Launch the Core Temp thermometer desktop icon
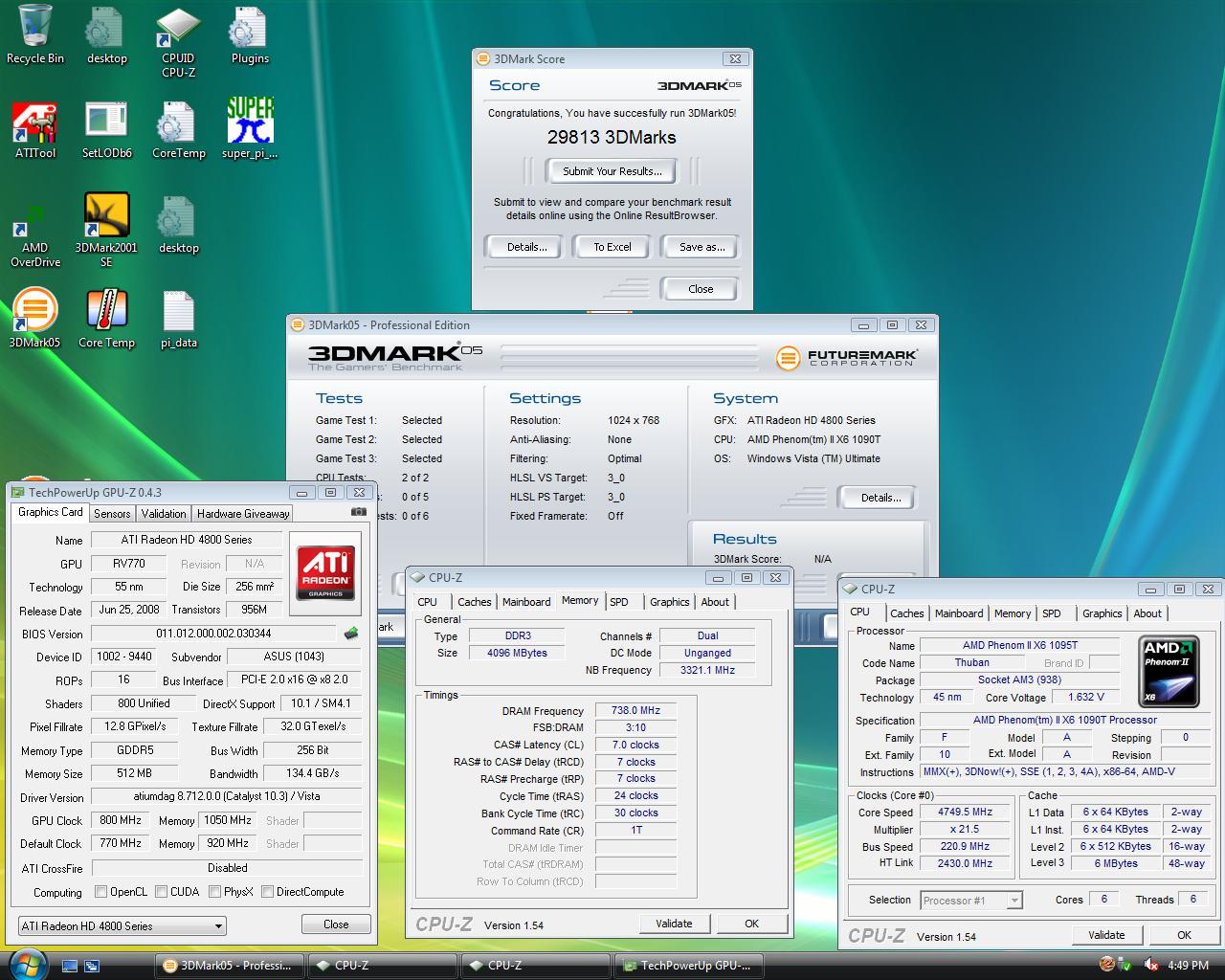The width and height of the screenshot is (1225, 980). [106, 319]
